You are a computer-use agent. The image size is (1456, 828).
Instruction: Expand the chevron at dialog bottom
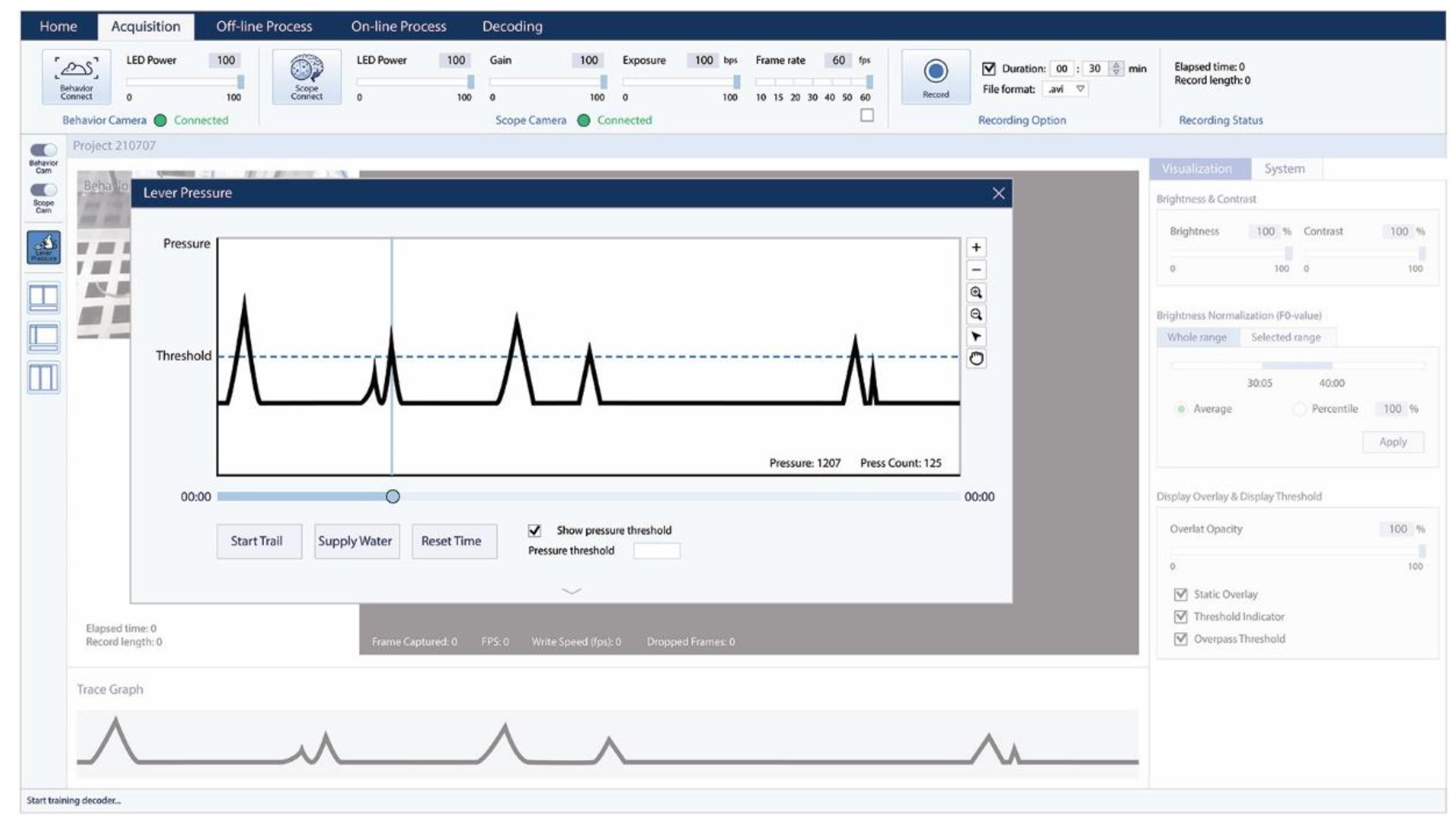point(571,591)
